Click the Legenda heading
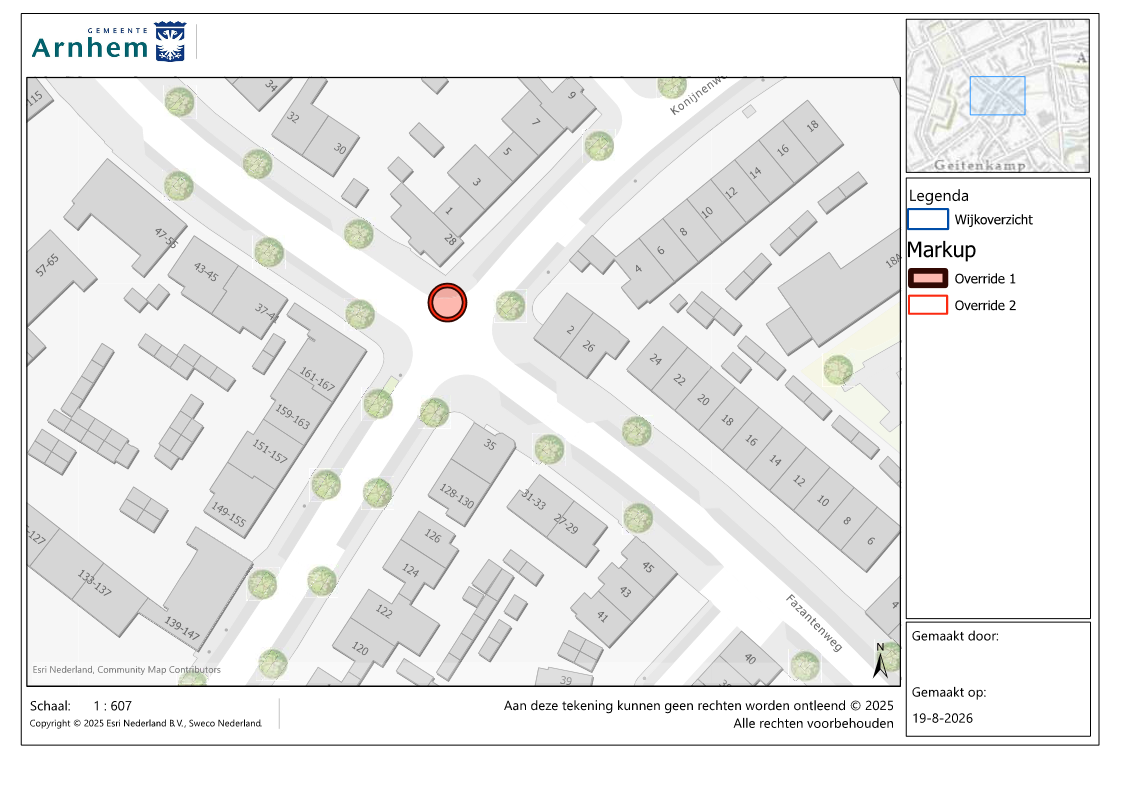The height and width of the screenshot is (794, 1123). coord(938,195)
